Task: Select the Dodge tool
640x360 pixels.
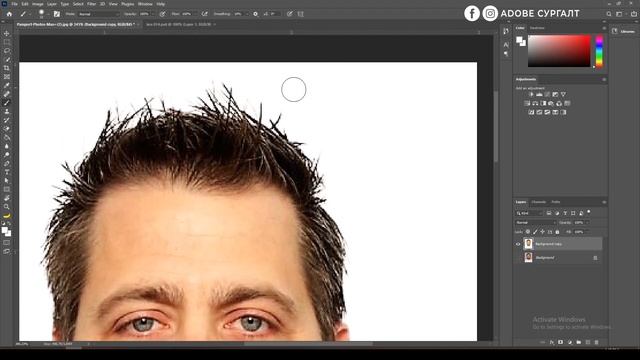Action: 7,155
